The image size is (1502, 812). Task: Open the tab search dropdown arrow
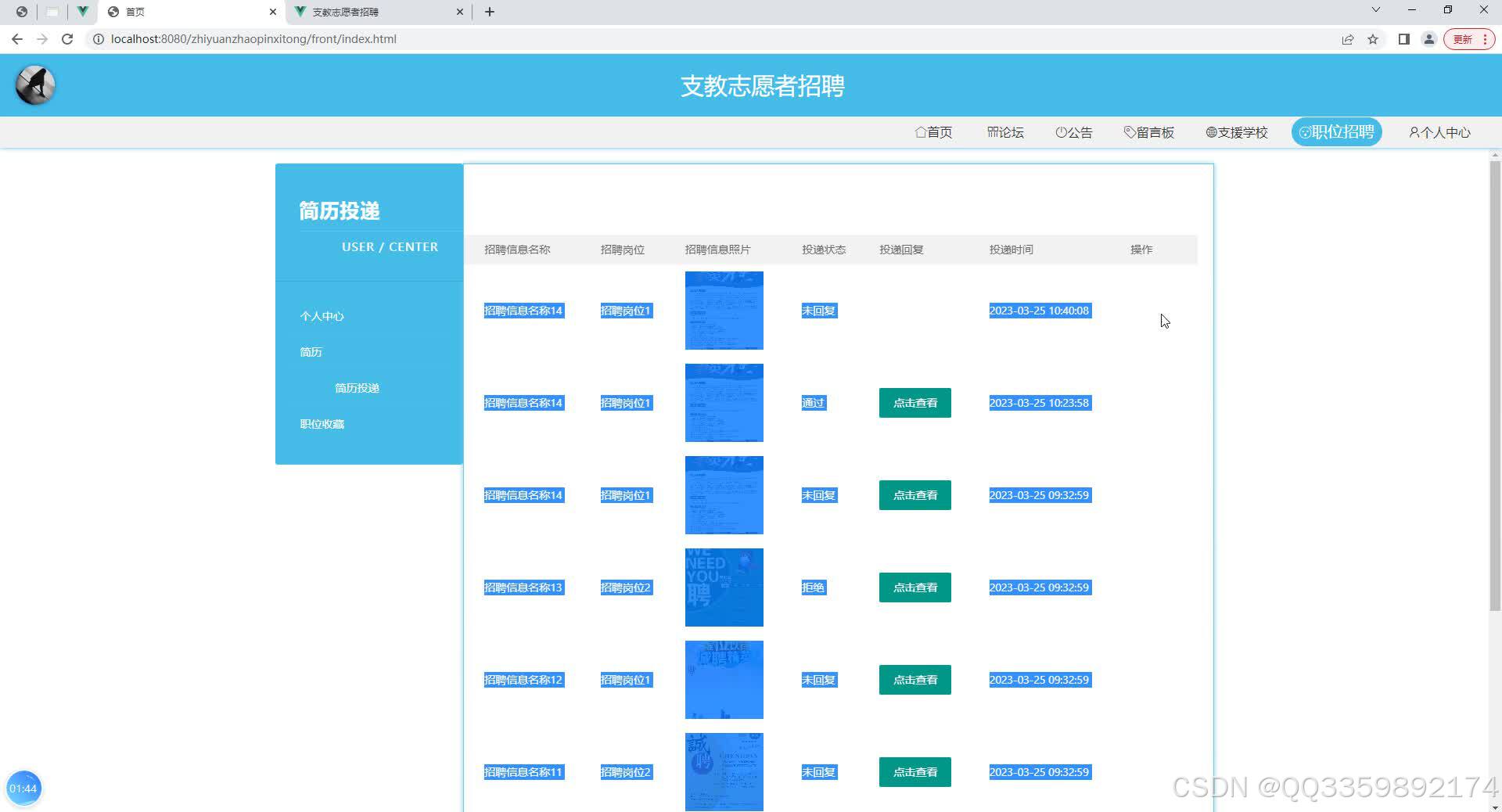pyautogui.click(x=1375, y=10)
